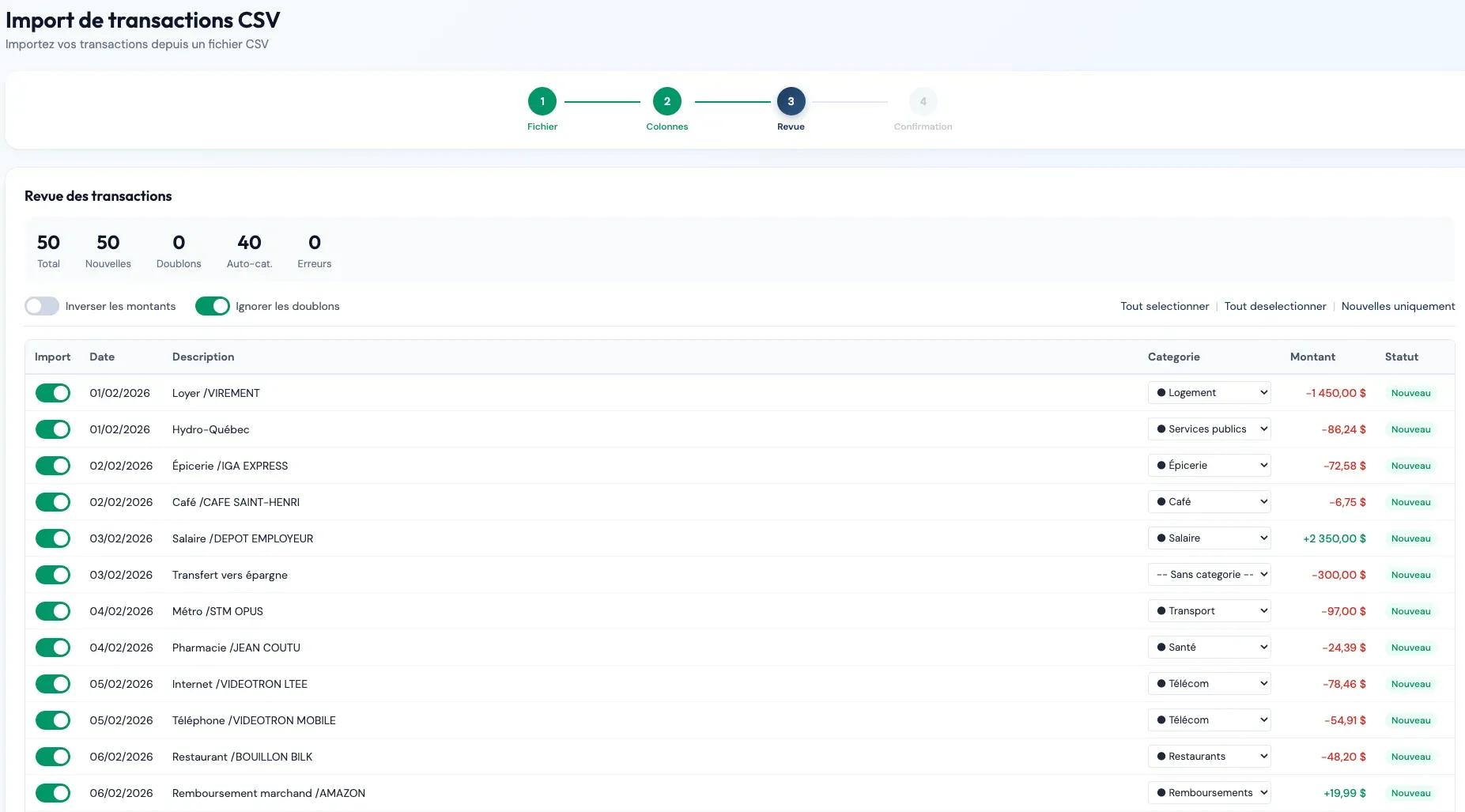Disable import of Loyer /VIREMENT transaction
Screen dimensions: 1465x812
point(53,393)
